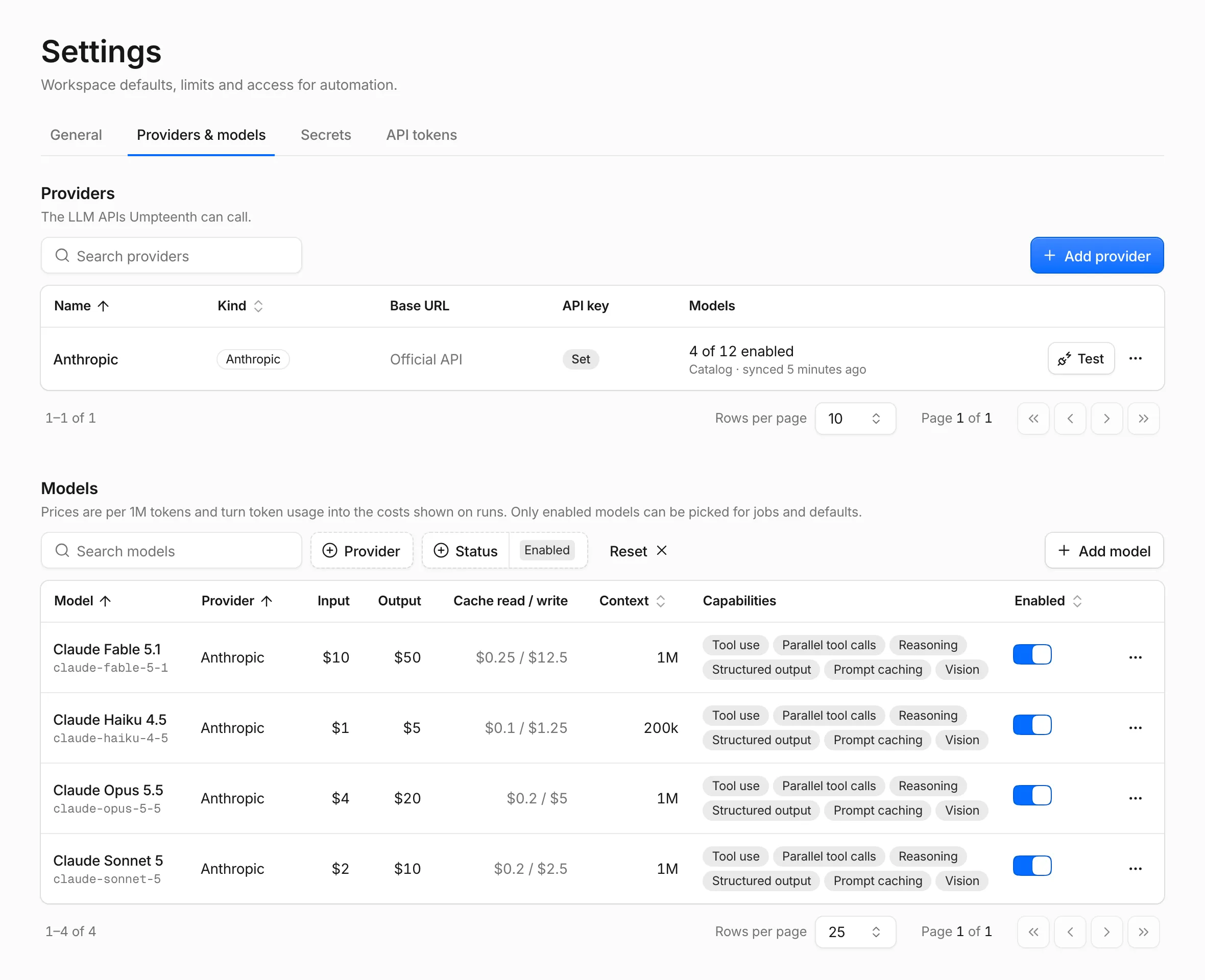
Task: Click the Add provider button
Action: 1097,256
